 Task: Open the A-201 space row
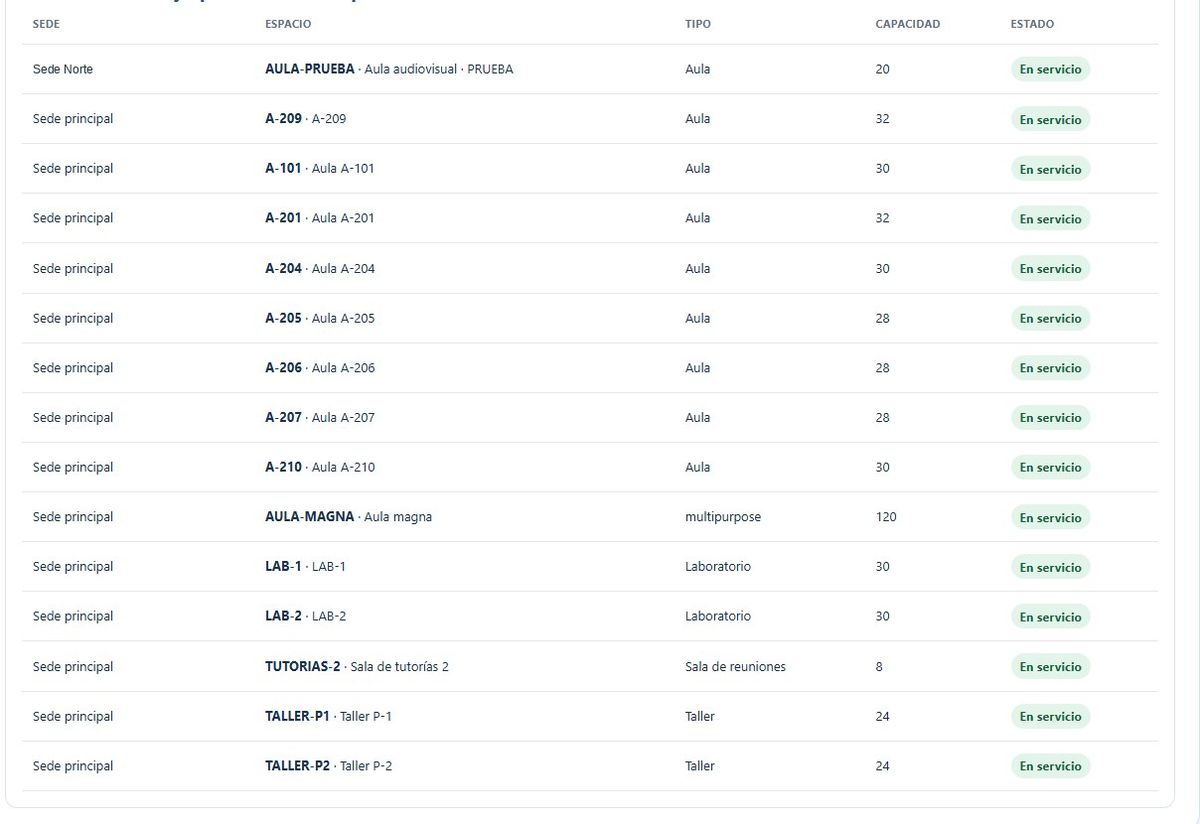click(x=590, y=218)
